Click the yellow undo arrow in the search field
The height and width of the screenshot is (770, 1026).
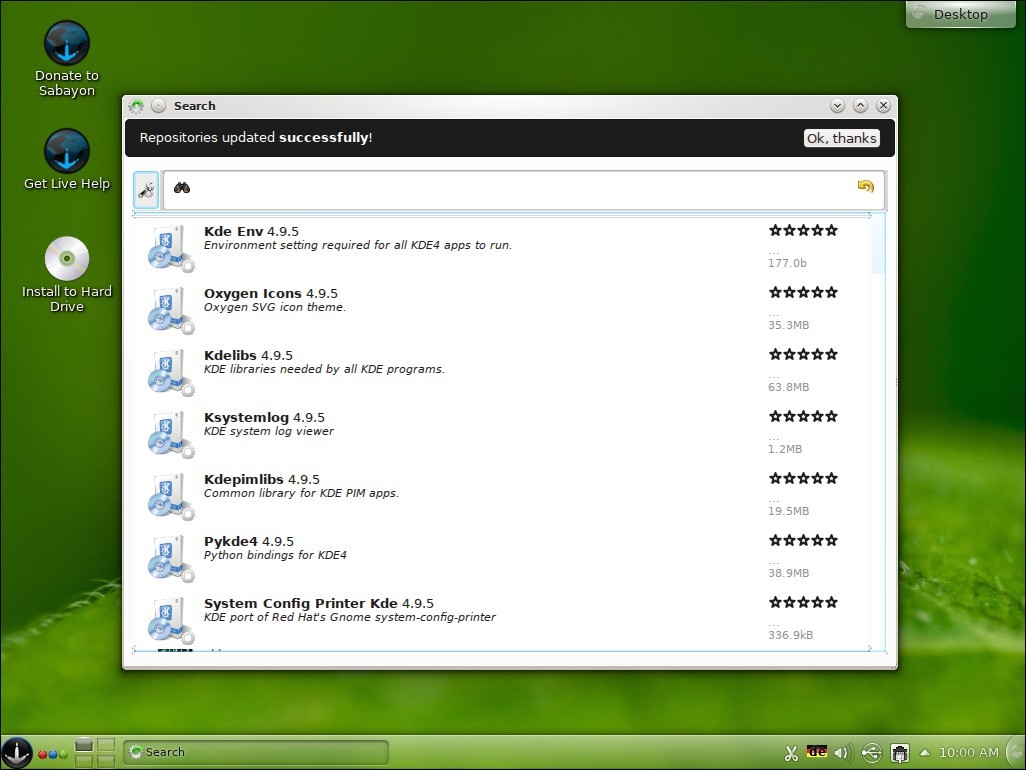[x=866, y=186]
